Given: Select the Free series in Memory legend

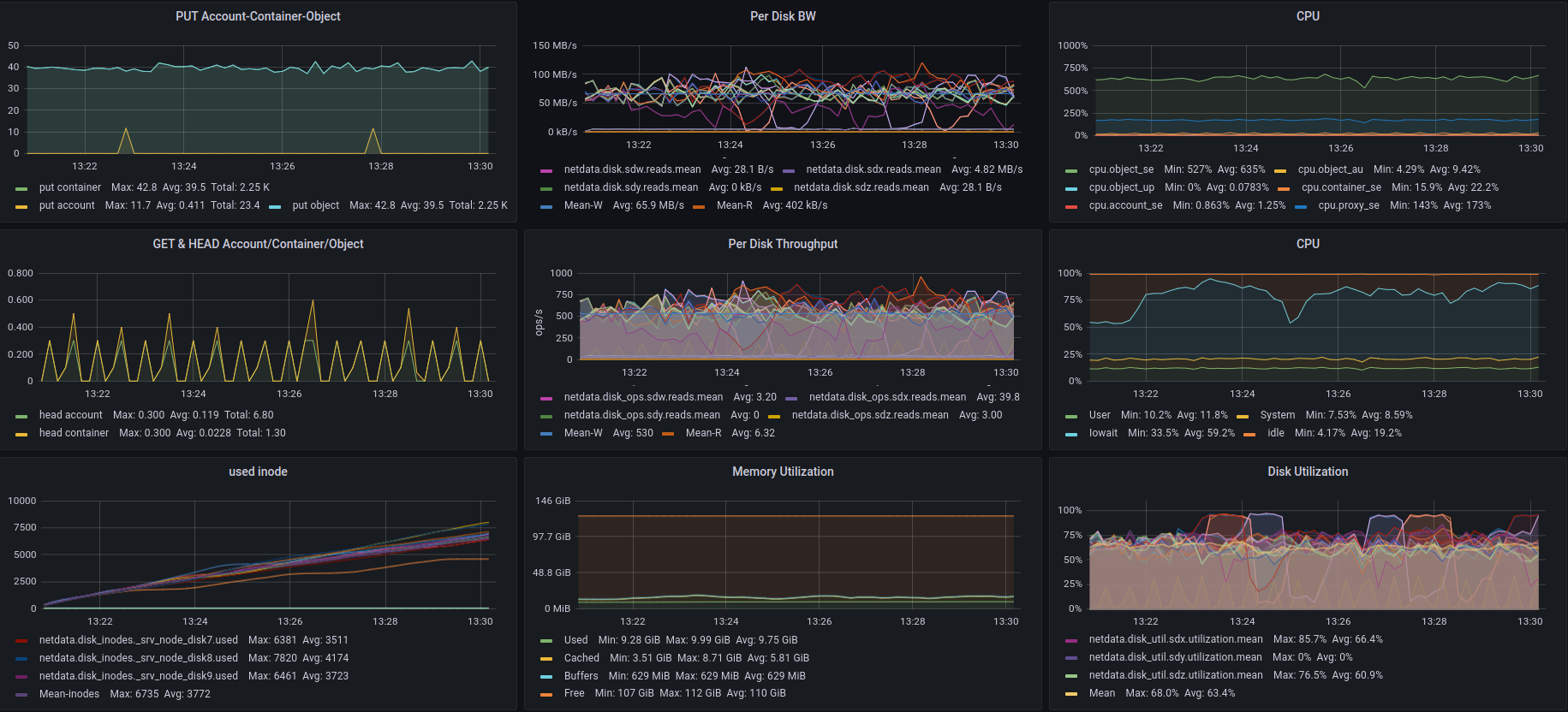Looking at the screenshot, I should [x=574, y=693].
